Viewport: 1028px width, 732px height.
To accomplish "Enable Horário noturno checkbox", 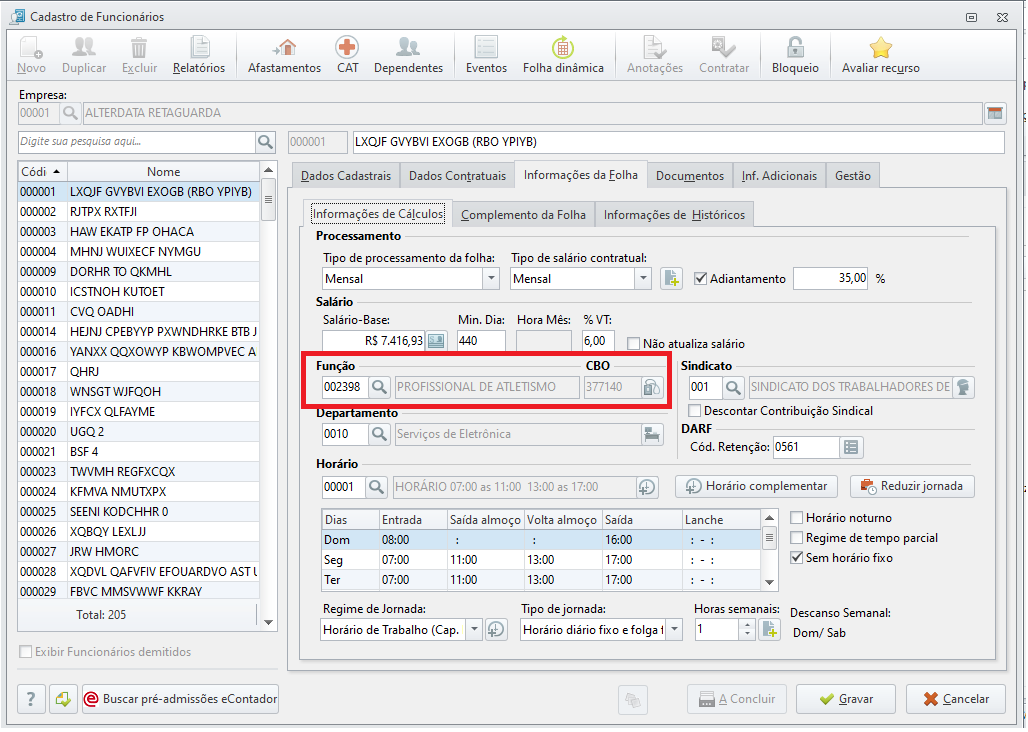I will [x=797, y=518].
